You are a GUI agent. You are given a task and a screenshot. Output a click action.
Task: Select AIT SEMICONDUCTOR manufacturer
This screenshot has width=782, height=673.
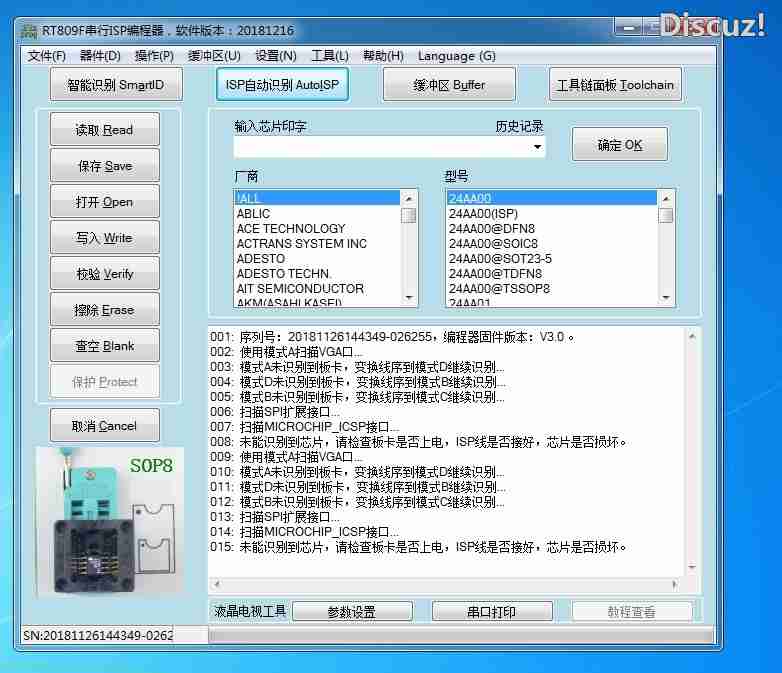[317, 288]
